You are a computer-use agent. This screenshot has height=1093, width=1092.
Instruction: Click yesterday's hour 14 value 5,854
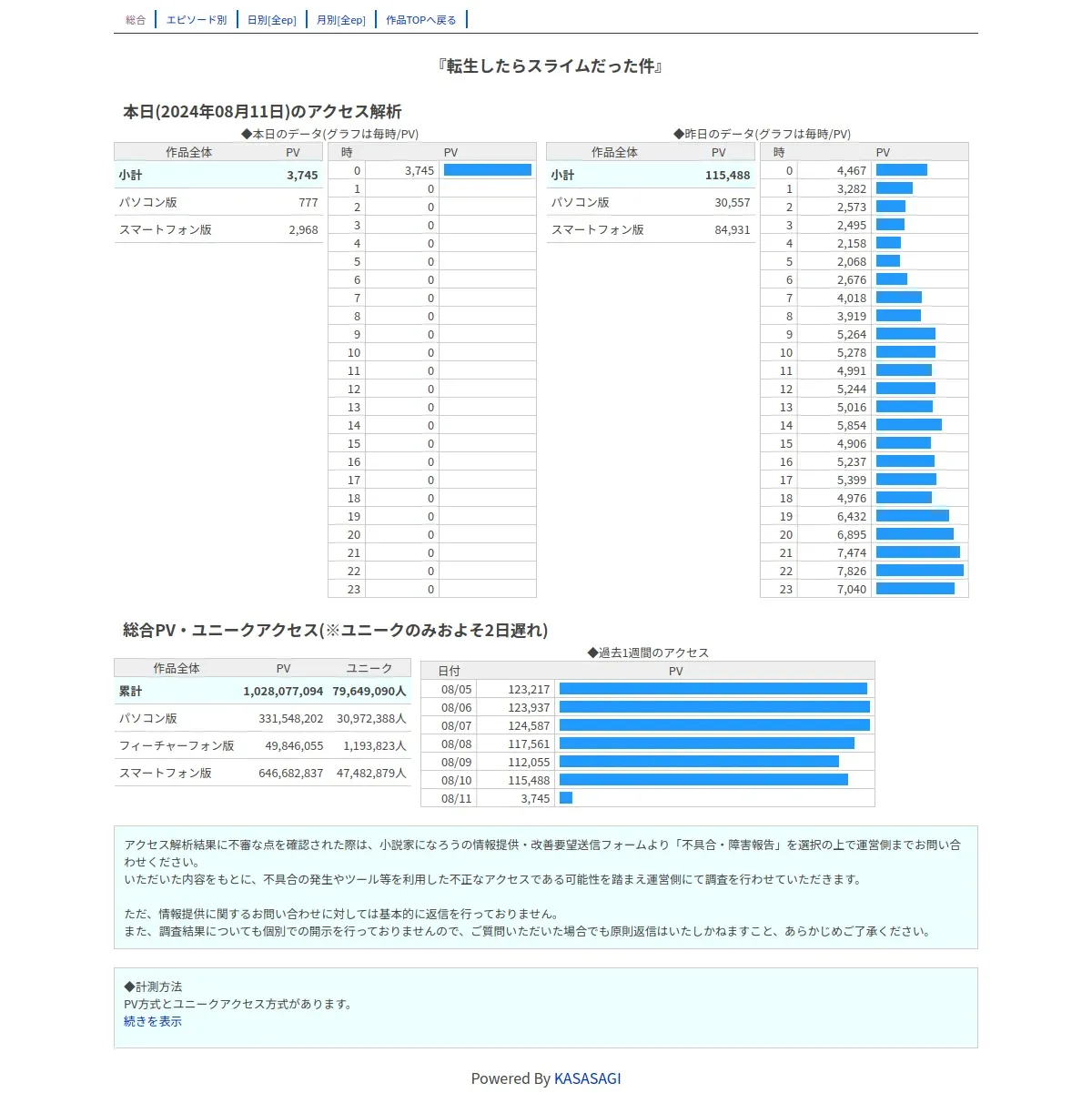[x=852, y=425]
